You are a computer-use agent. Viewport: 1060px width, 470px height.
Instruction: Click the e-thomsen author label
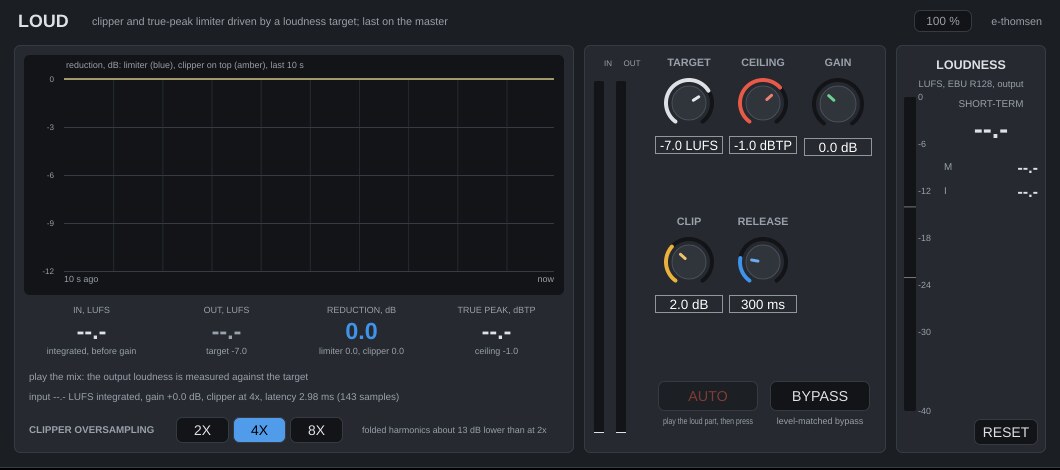pyautogui.click(x=1017, y=21)
